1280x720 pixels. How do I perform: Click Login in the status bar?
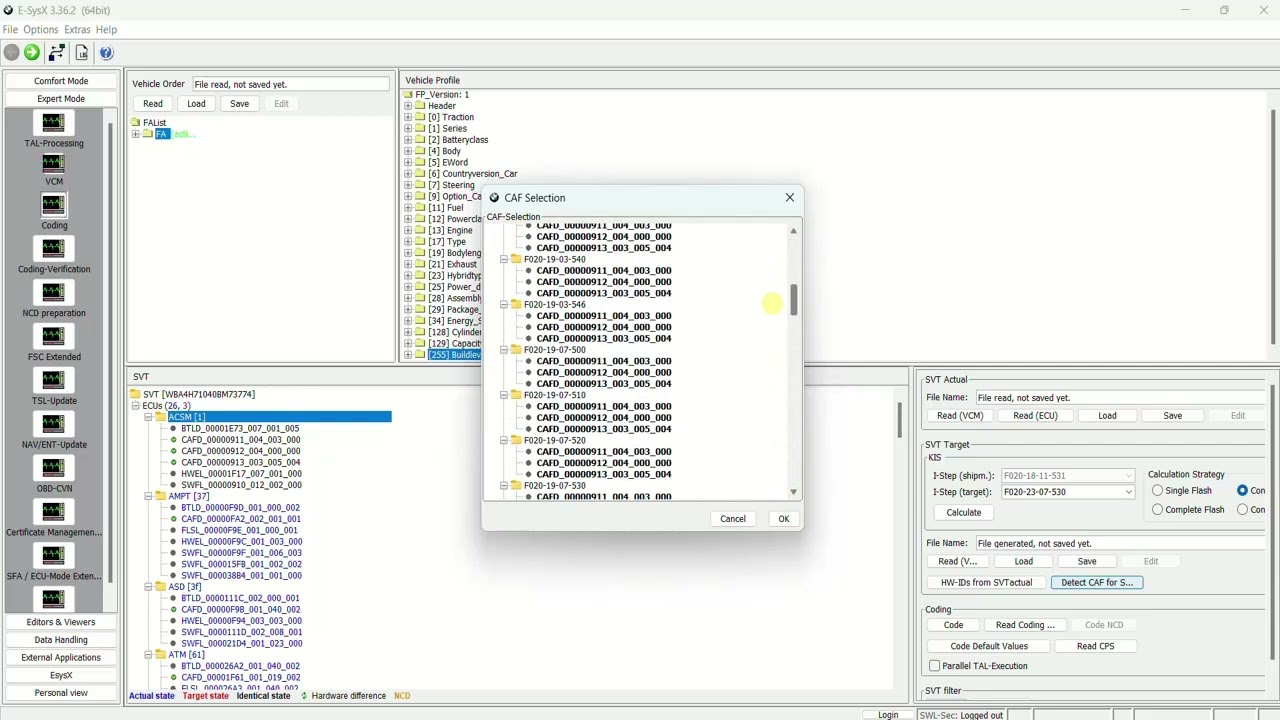888,715
